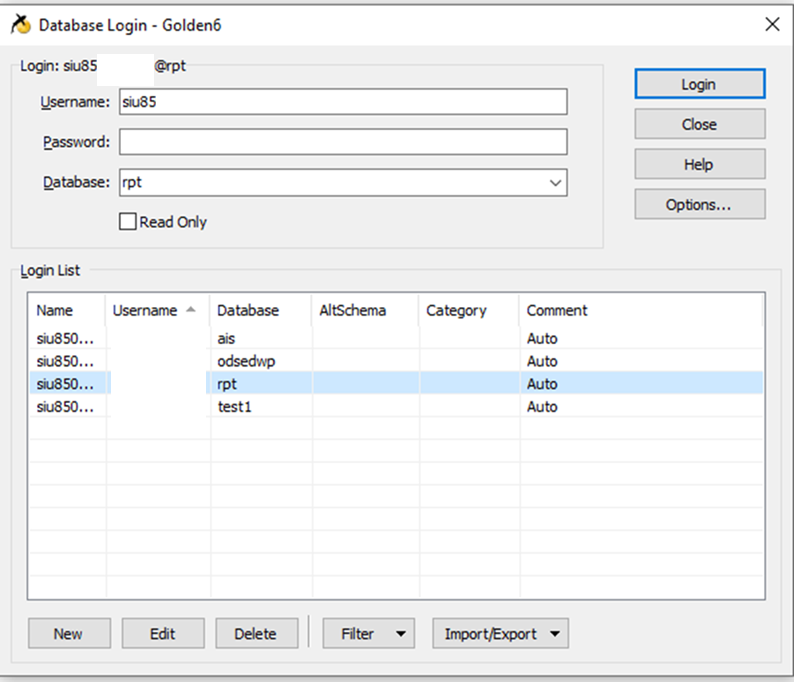Sort login list by Name column
Screen dimensions: 794x682
point(67,310)
